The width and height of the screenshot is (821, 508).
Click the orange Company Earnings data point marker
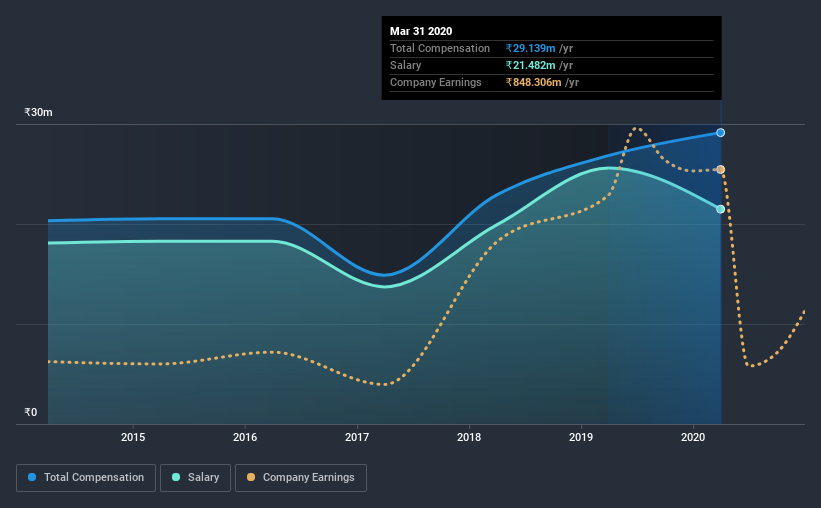[x=720, y=169]
